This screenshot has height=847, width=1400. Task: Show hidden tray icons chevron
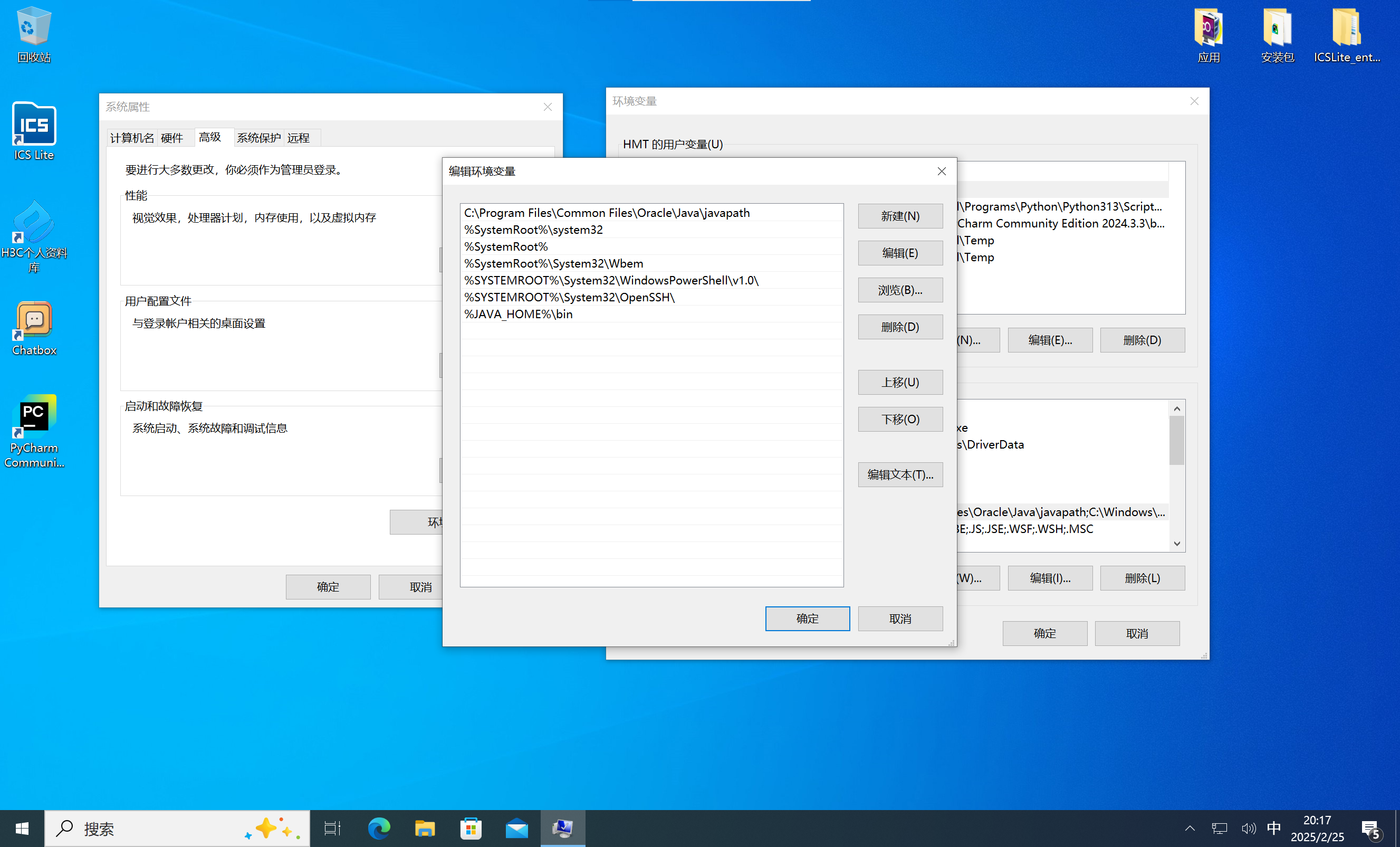click(x=1190, y=828)
